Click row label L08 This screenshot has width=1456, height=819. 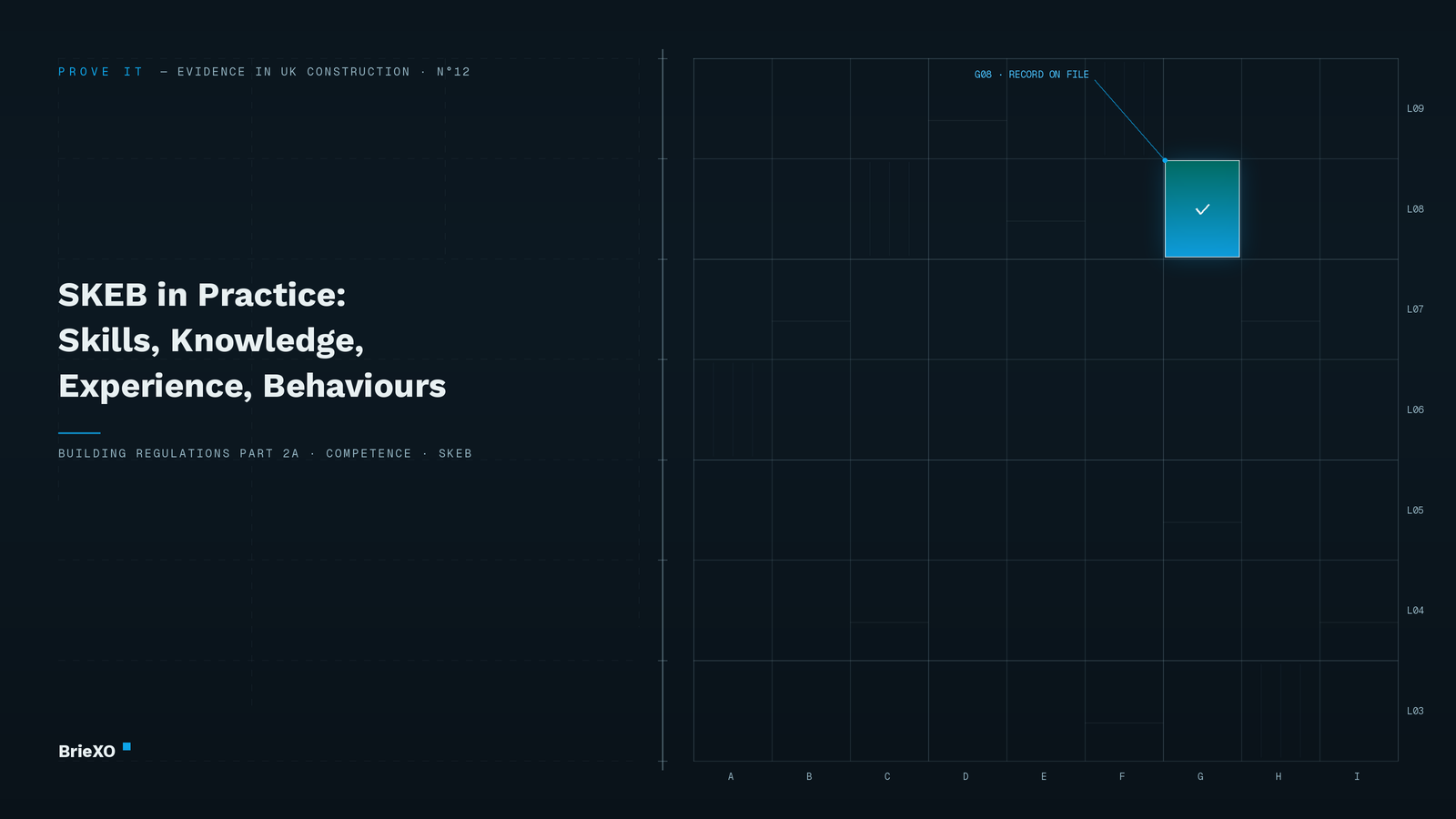coord(1415,209)
